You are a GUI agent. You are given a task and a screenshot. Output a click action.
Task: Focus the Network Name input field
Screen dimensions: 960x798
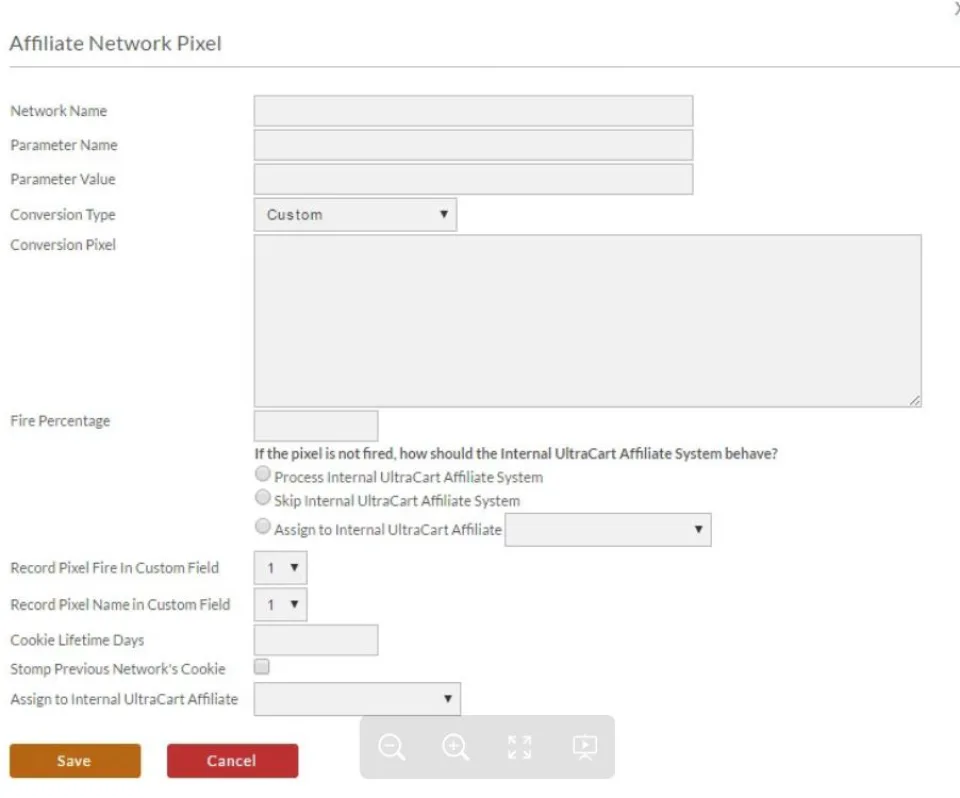473,111
